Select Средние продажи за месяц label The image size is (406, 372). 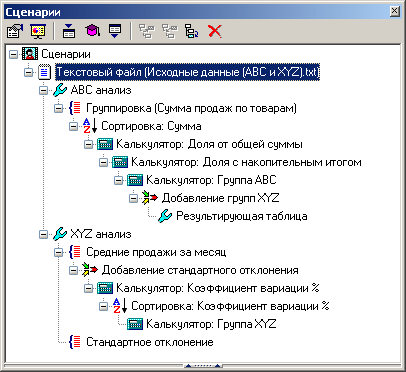click(156, 252)
